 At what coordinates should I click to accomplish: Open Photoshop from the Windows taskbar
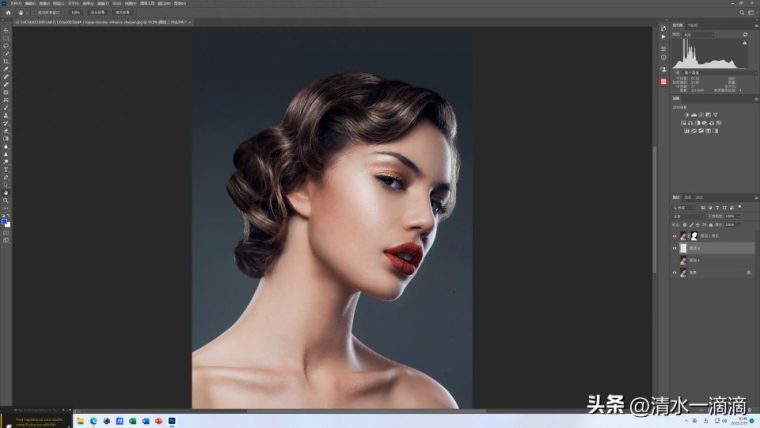[x=172, y=421]
